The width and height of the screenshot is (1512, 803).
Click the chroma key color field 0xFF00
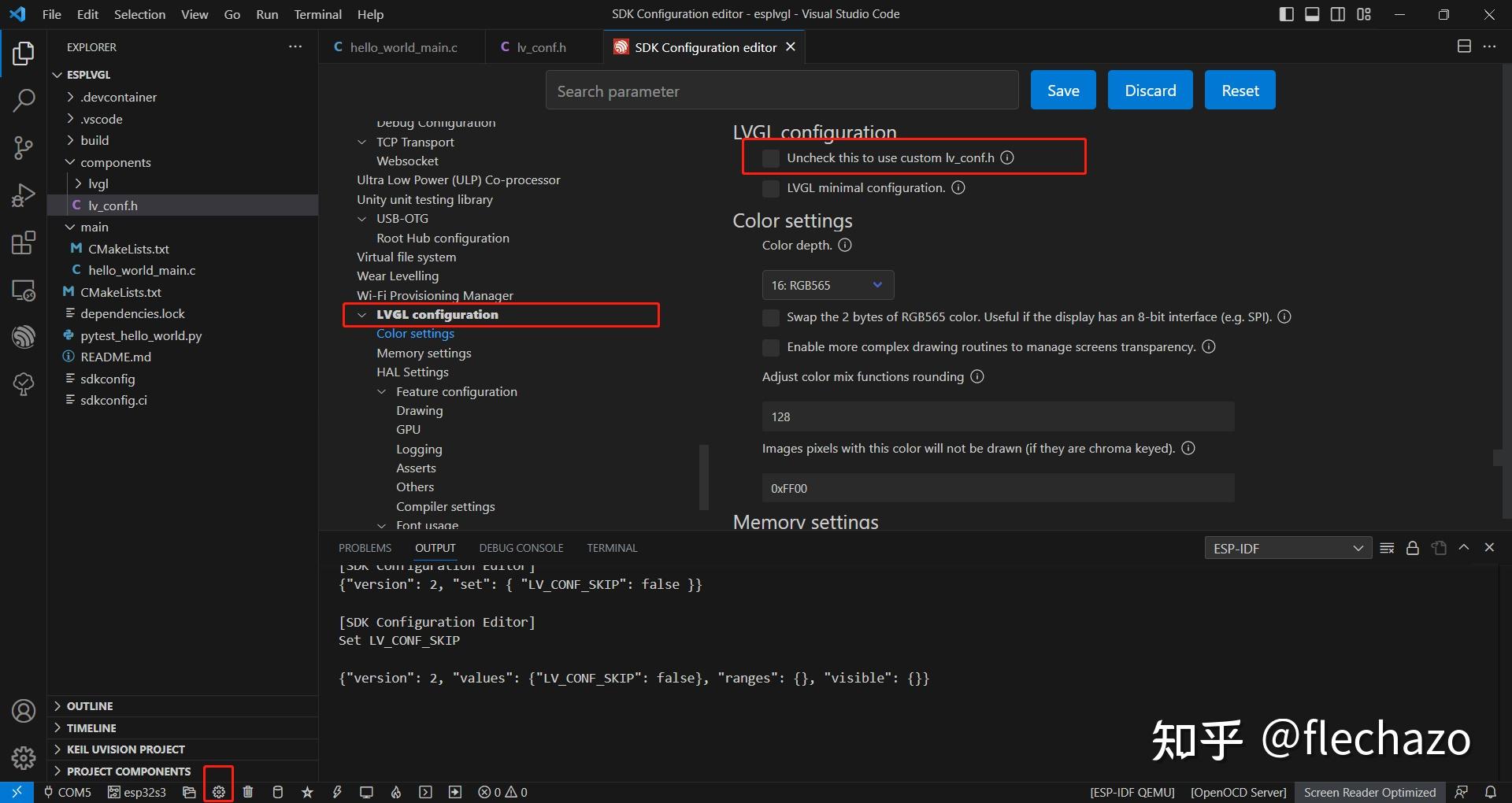(x=998, y=488)
